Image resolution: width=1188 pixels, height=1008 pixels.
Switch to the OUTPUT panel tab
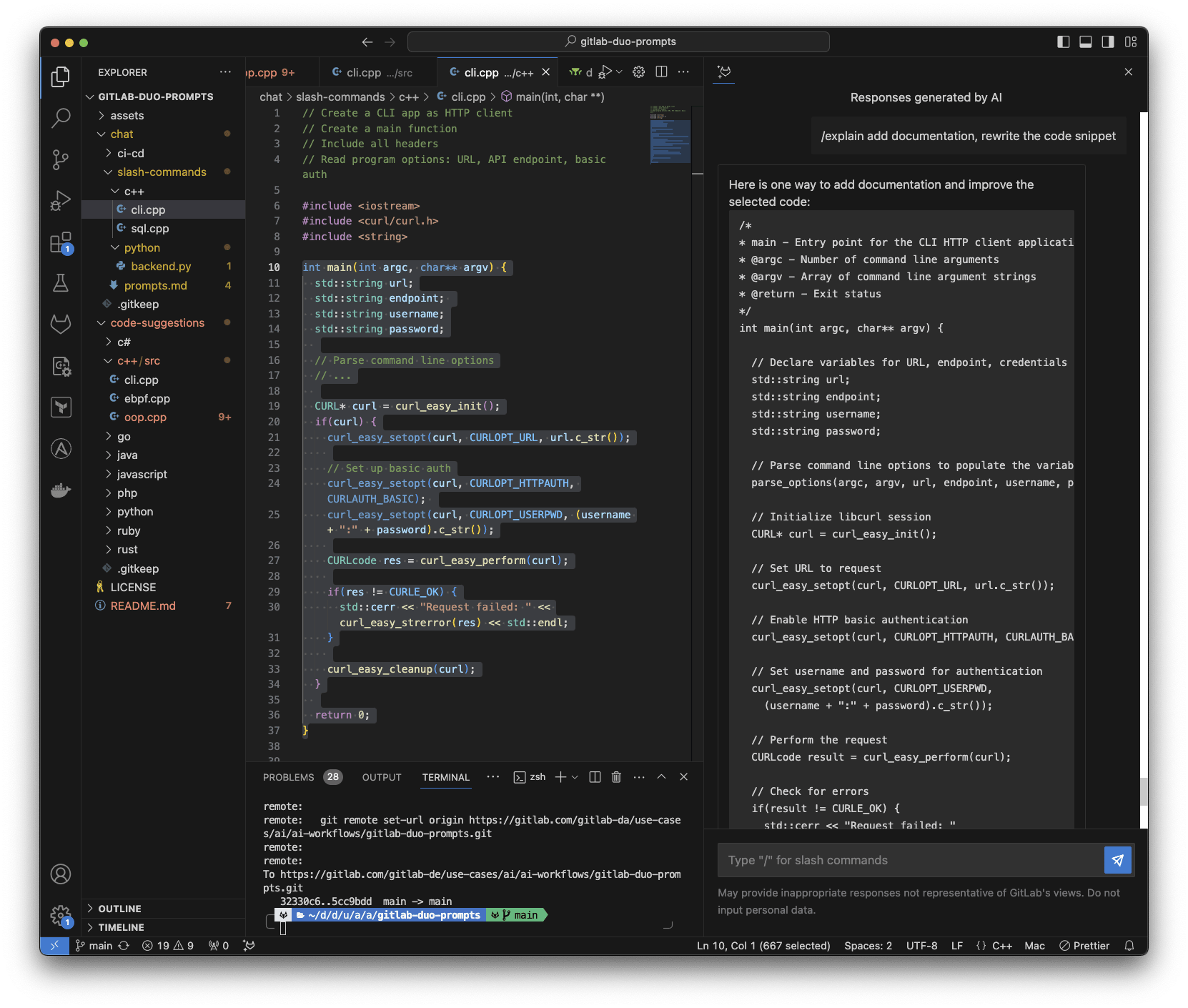381,777
